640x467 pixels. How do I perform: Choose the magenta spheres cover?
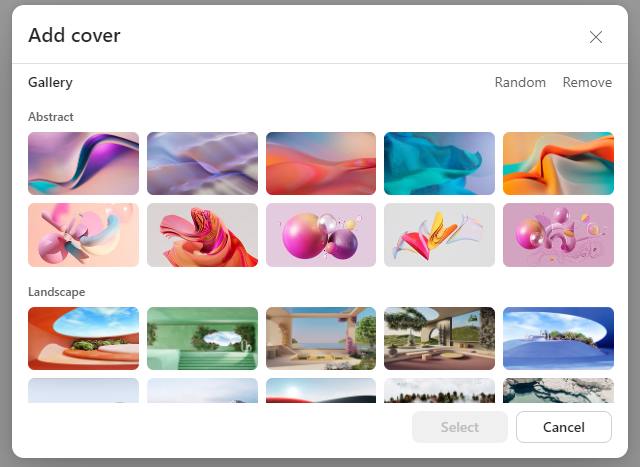click(x=321, y=235)
